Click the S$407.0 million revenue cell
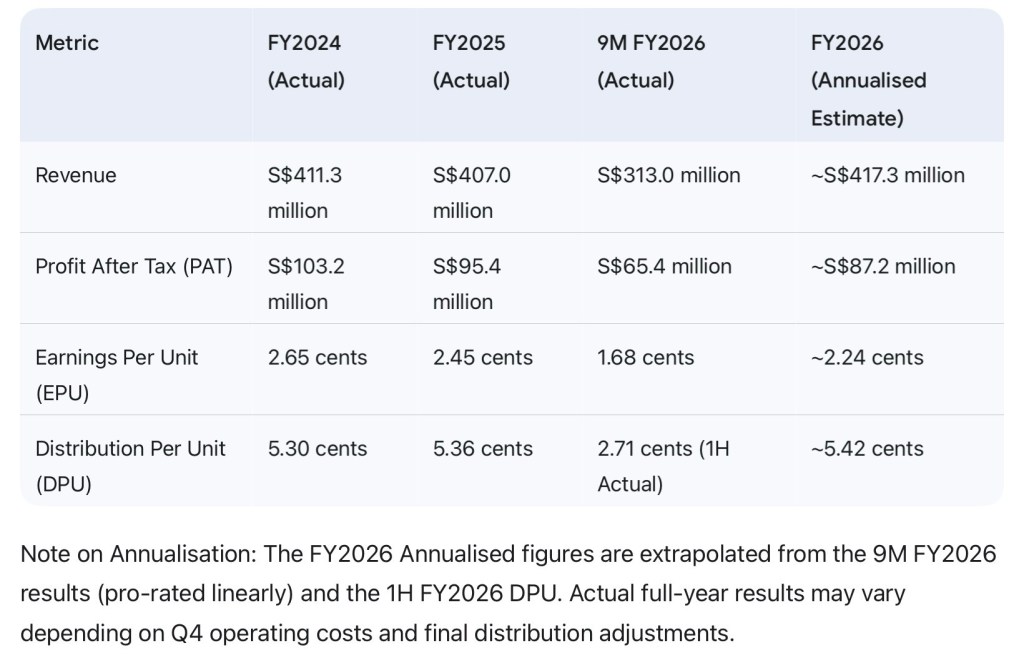Viewport: 1024px width, 658px height. tap(471, 193)
